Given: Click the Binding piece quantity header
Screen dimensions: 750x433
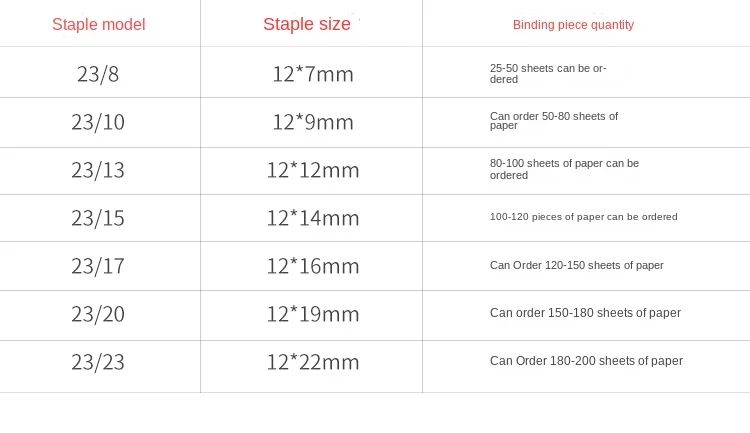Looking at the screenshot, I should coord(573,25).
